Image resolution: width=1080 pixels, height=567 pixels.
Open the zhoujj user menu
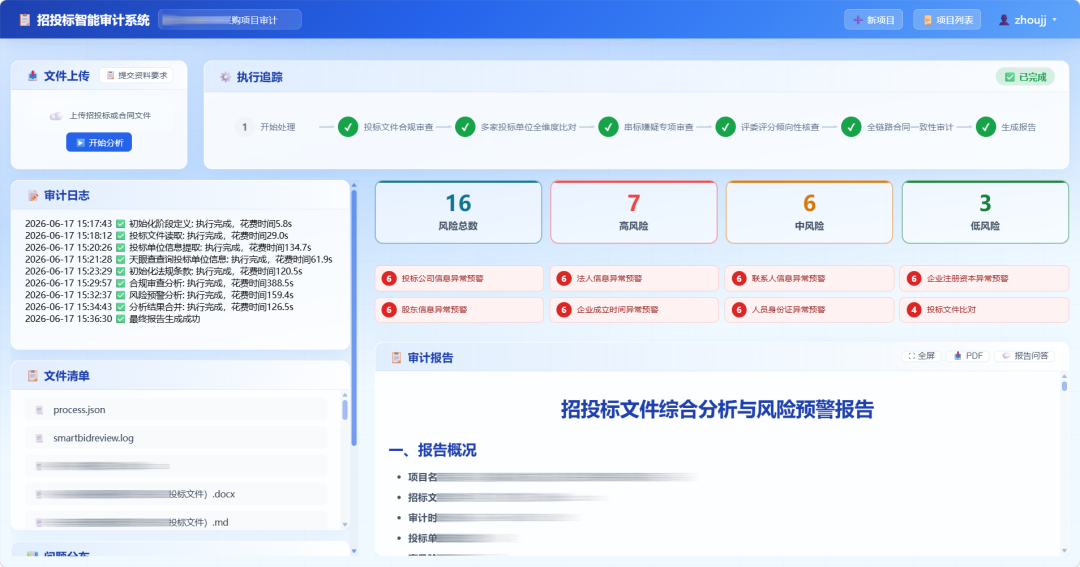click(1028, 20)
